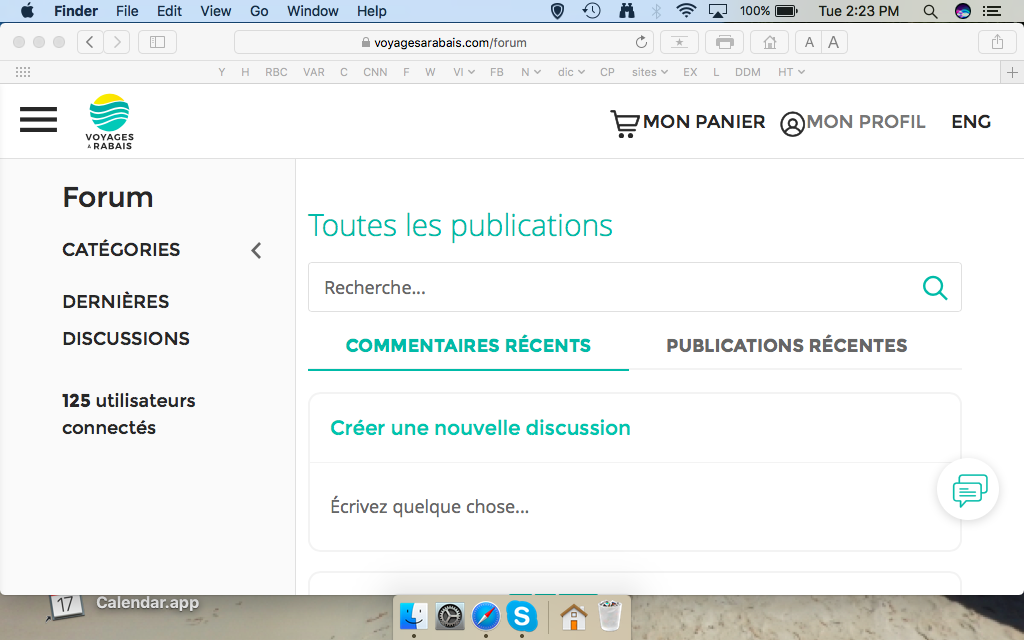This screenshot has width=1024, height=640.
Task: Open Siri from the menu bar
Action: pyautogui.click(x=963, y=11)
